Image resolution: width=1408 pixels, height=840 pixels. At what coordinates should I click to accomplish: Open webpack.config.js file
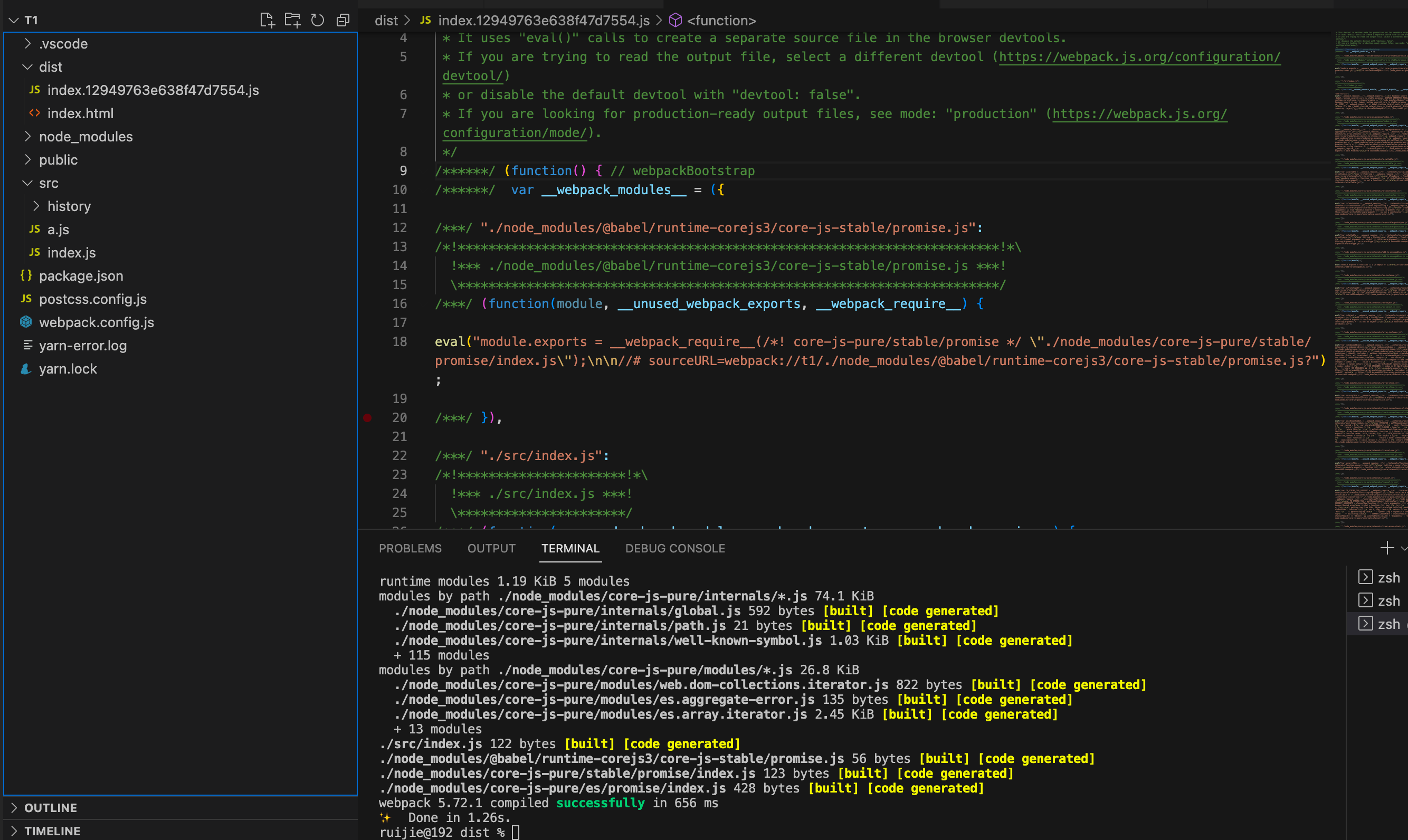tap(96, 322)
